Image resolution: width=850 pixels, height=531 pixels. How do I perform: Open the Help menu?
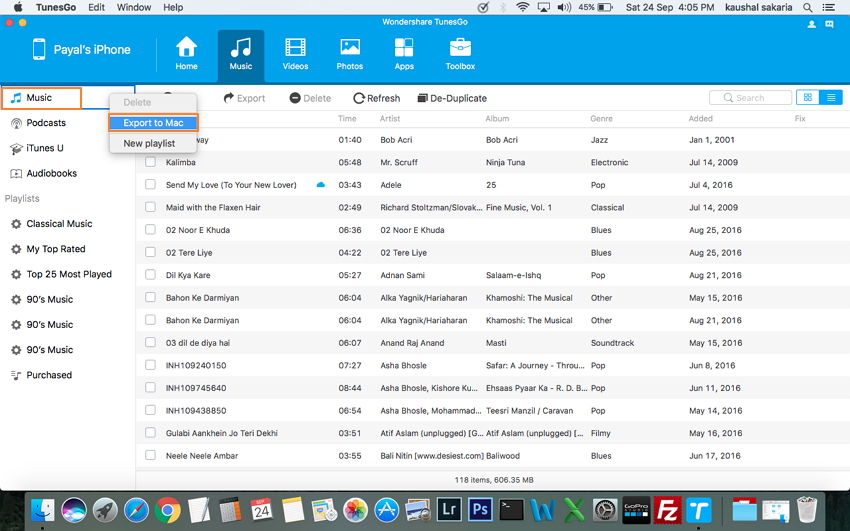point(173,8)
